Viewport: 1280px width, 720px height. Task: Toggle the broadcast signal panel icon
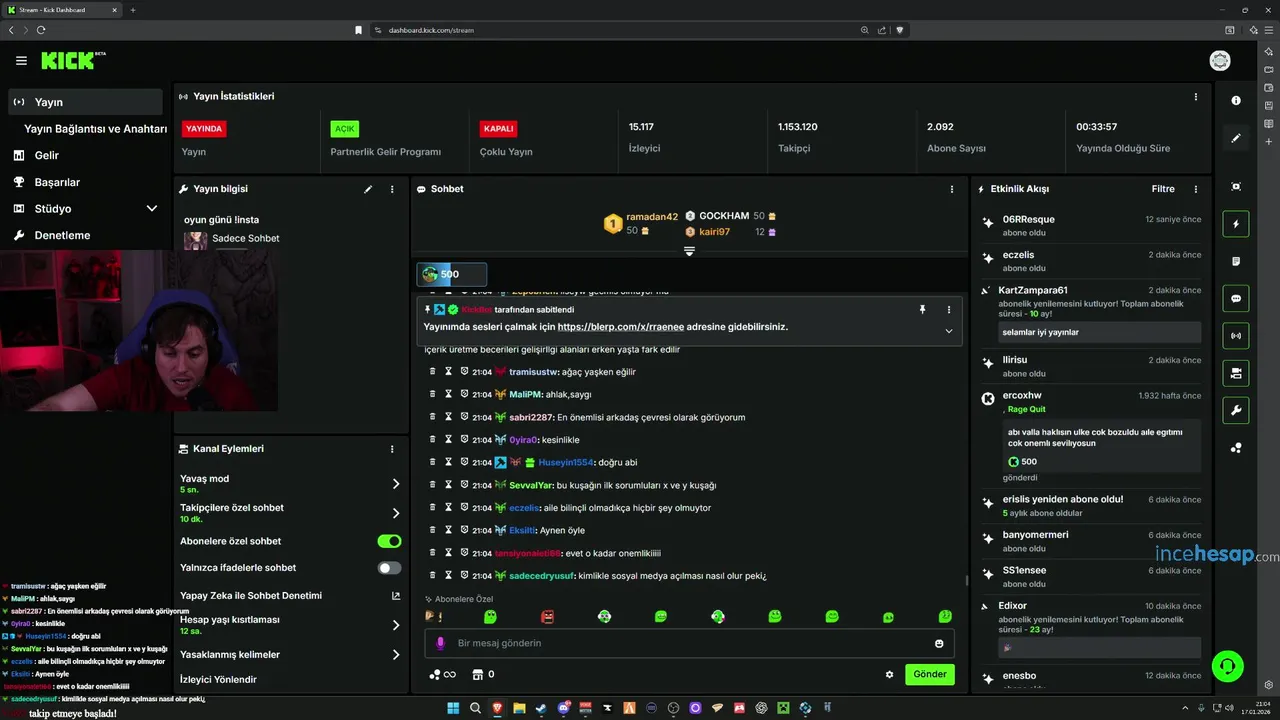(1236, 336)
